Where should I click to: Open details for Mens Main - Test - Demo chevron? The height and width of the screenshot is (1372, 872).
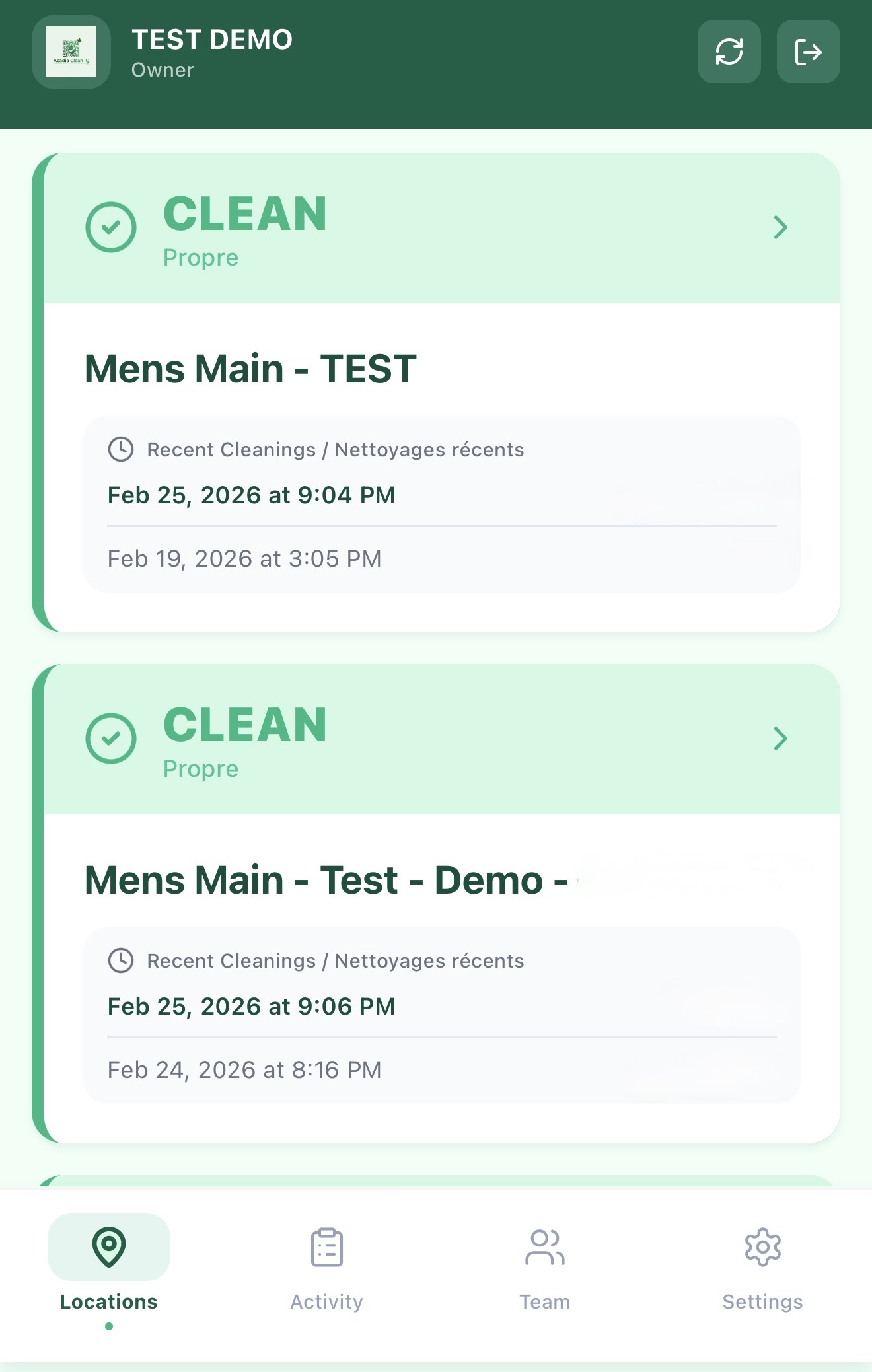point(782,740)
